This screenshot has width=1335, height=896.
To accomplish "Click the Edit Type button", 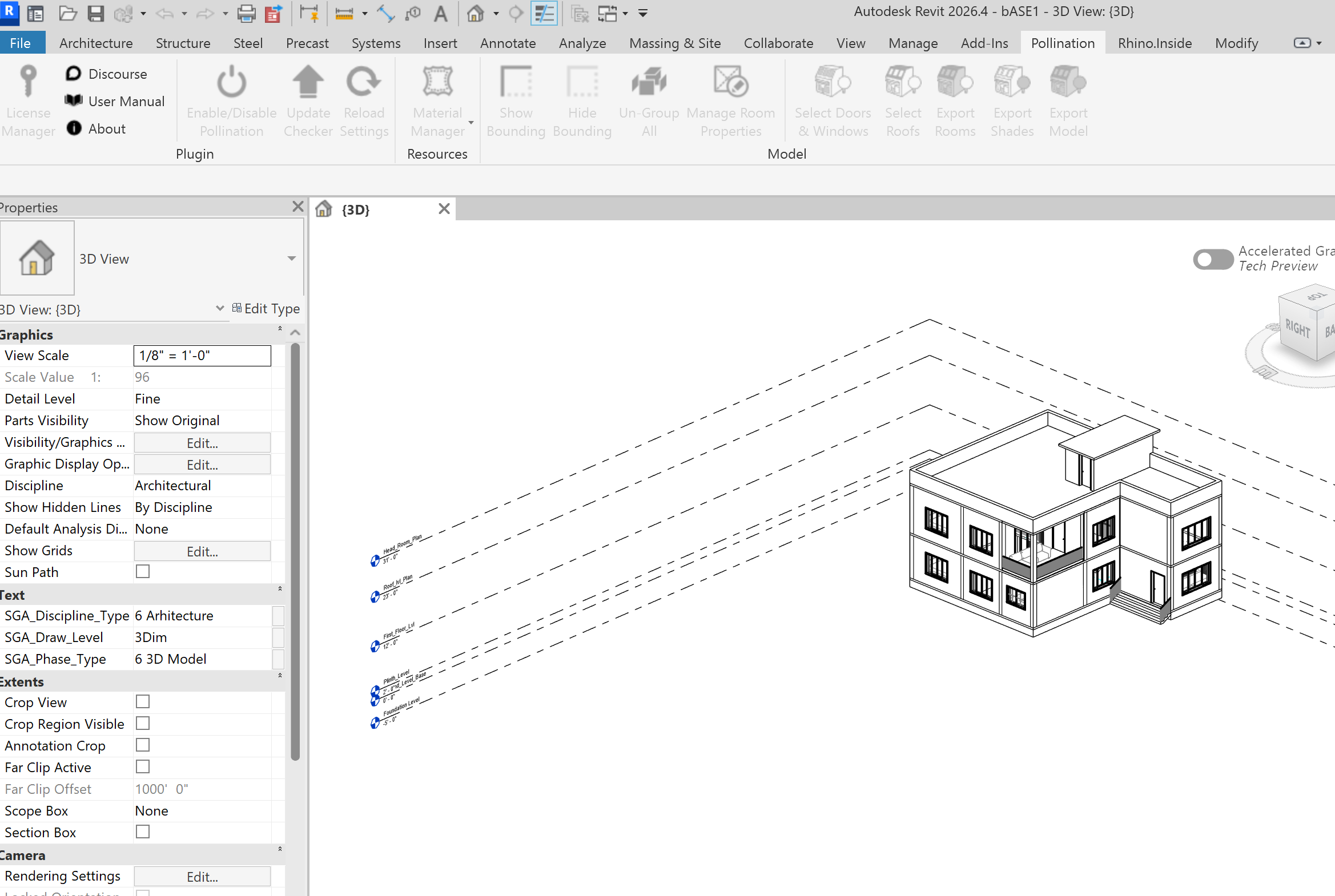I will tap(266, 309).
